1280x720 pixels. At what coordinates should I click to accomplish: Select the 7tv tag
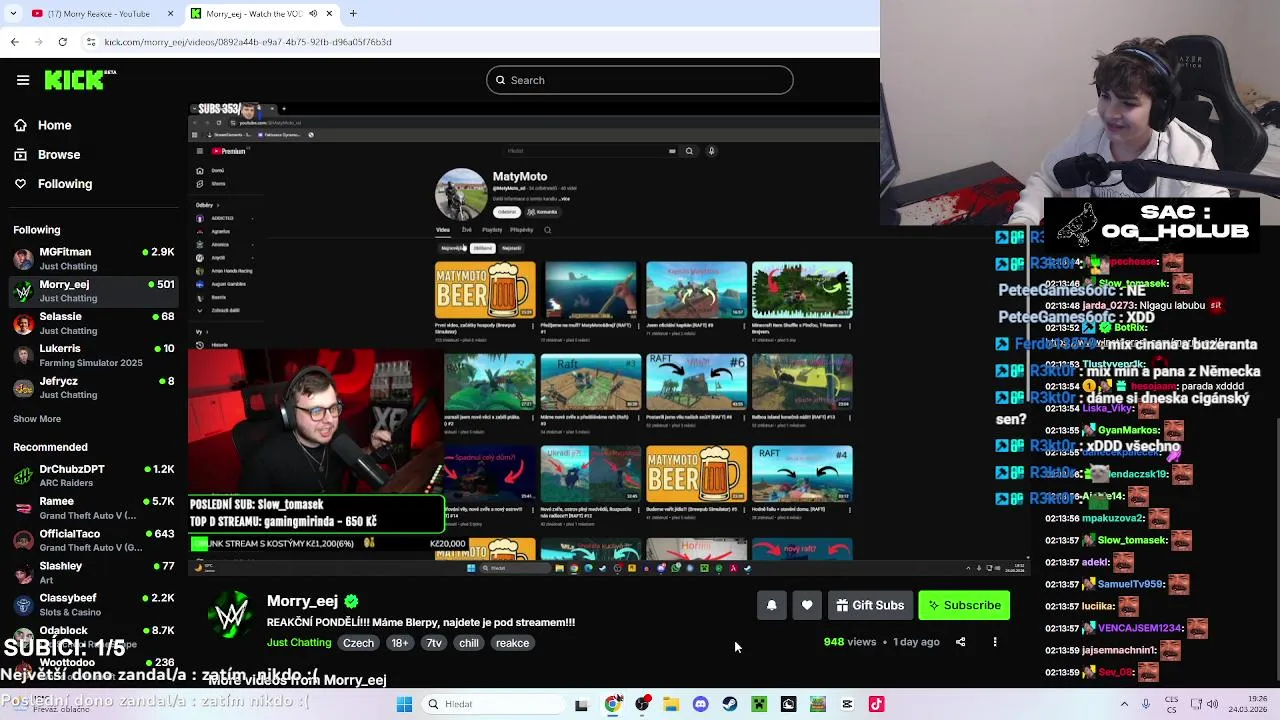pos(434,643)
